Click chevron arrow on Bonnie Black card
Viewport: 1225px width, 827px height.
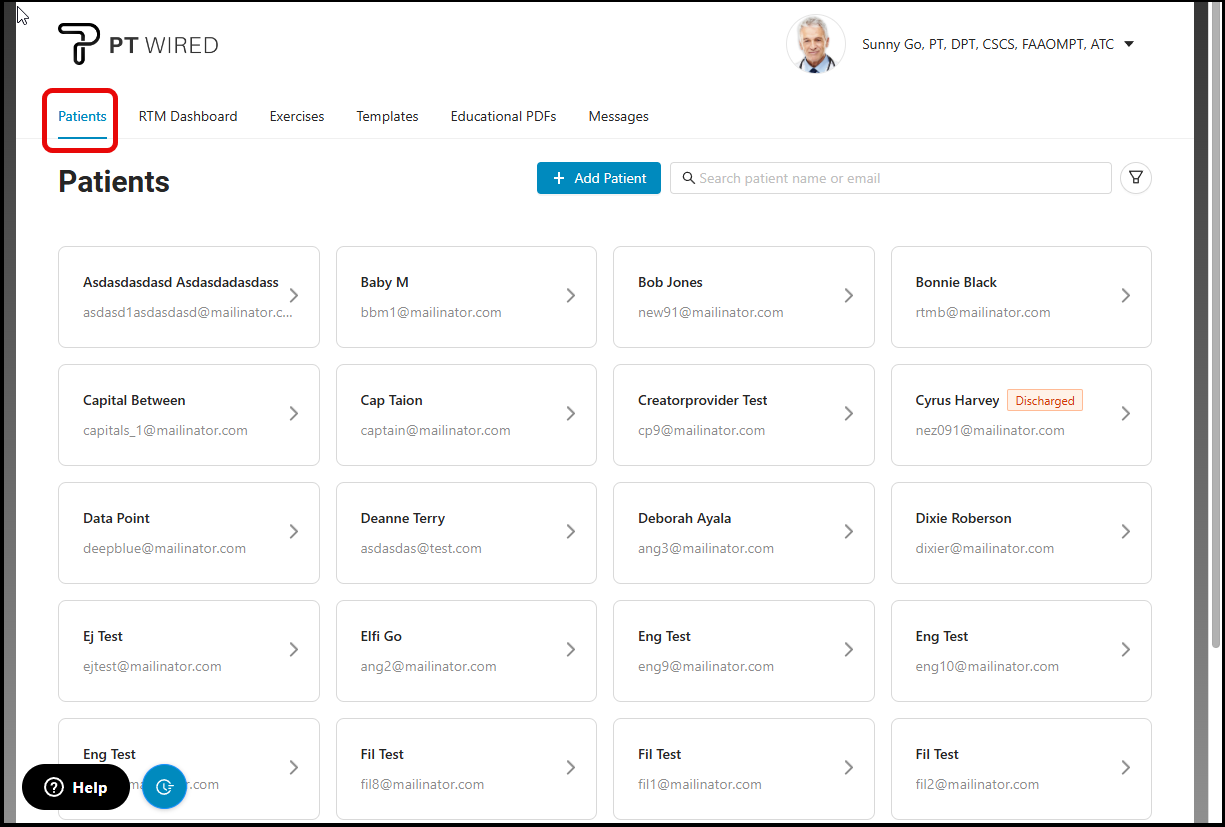point(1125,296)
